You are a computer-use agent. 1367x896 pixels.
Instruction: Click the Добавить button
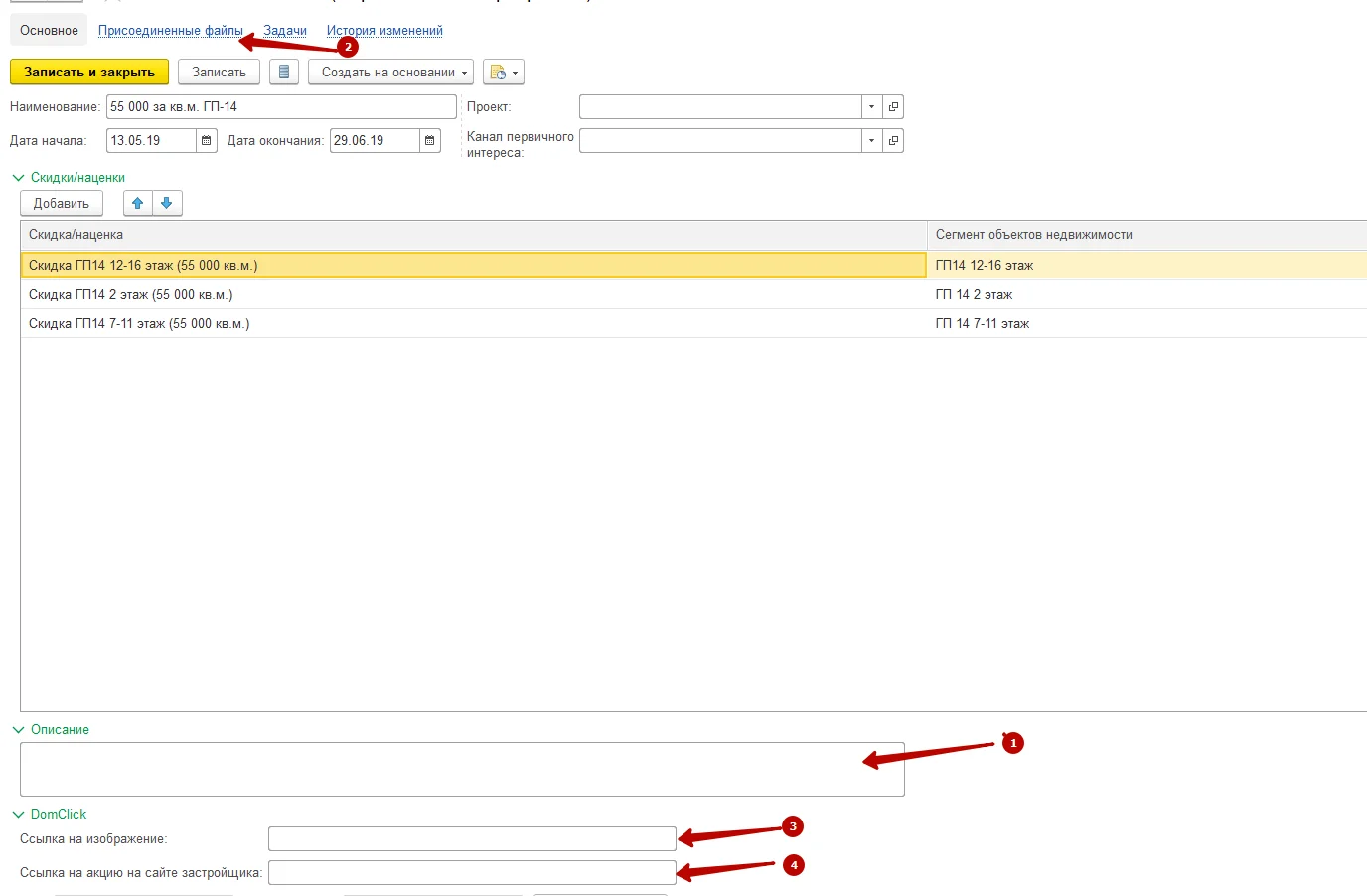[62, 203]
